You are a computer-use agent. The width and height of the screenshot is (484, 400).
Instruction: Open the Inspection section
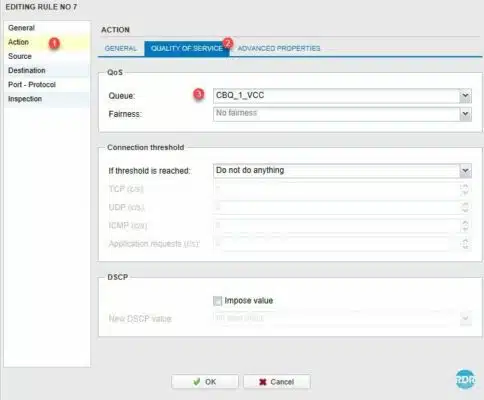pyautogui.click(x=47, y=99)
